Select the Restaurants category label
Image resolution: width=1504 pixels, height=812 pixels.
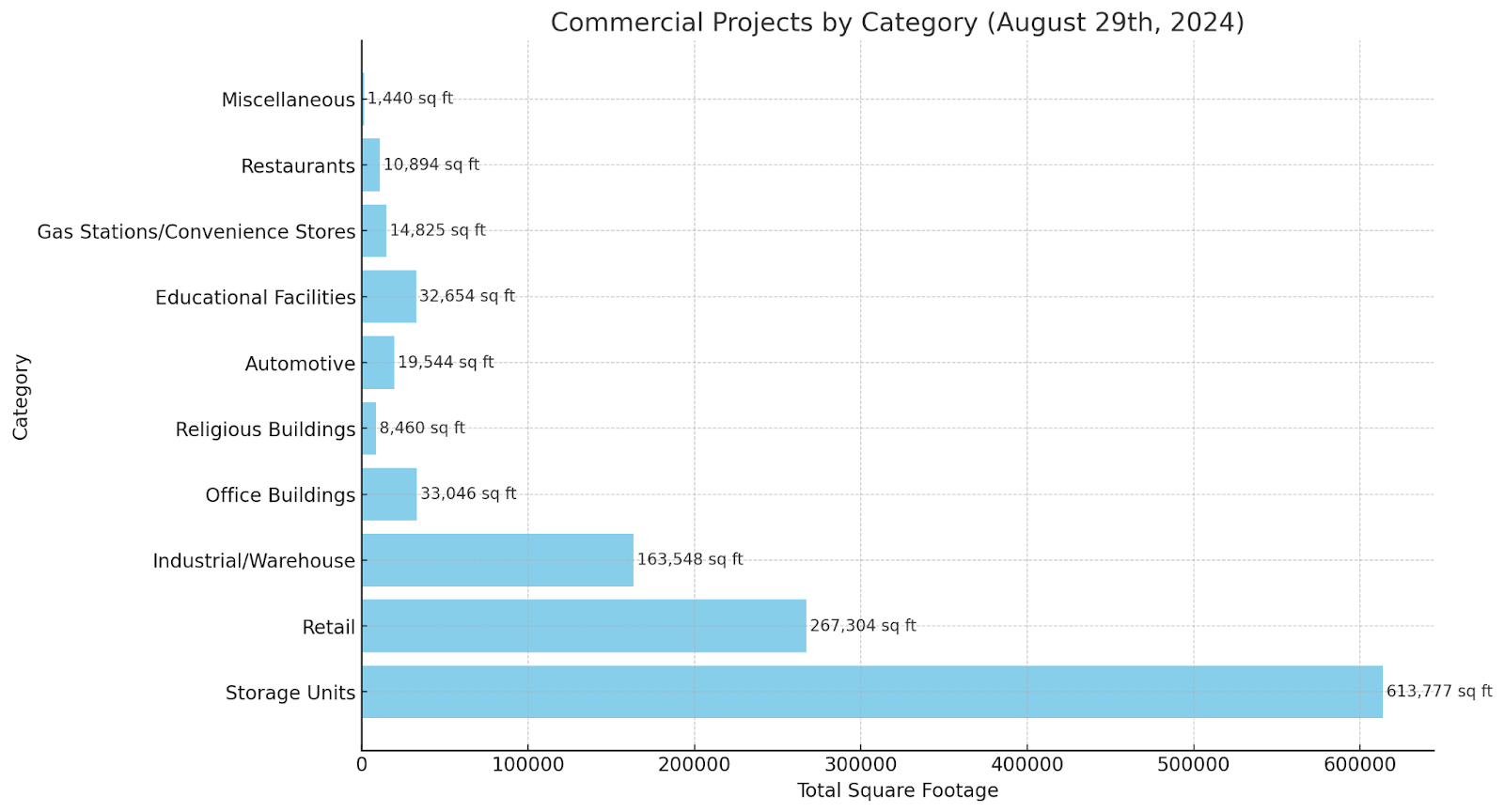(x=298, y=166)
